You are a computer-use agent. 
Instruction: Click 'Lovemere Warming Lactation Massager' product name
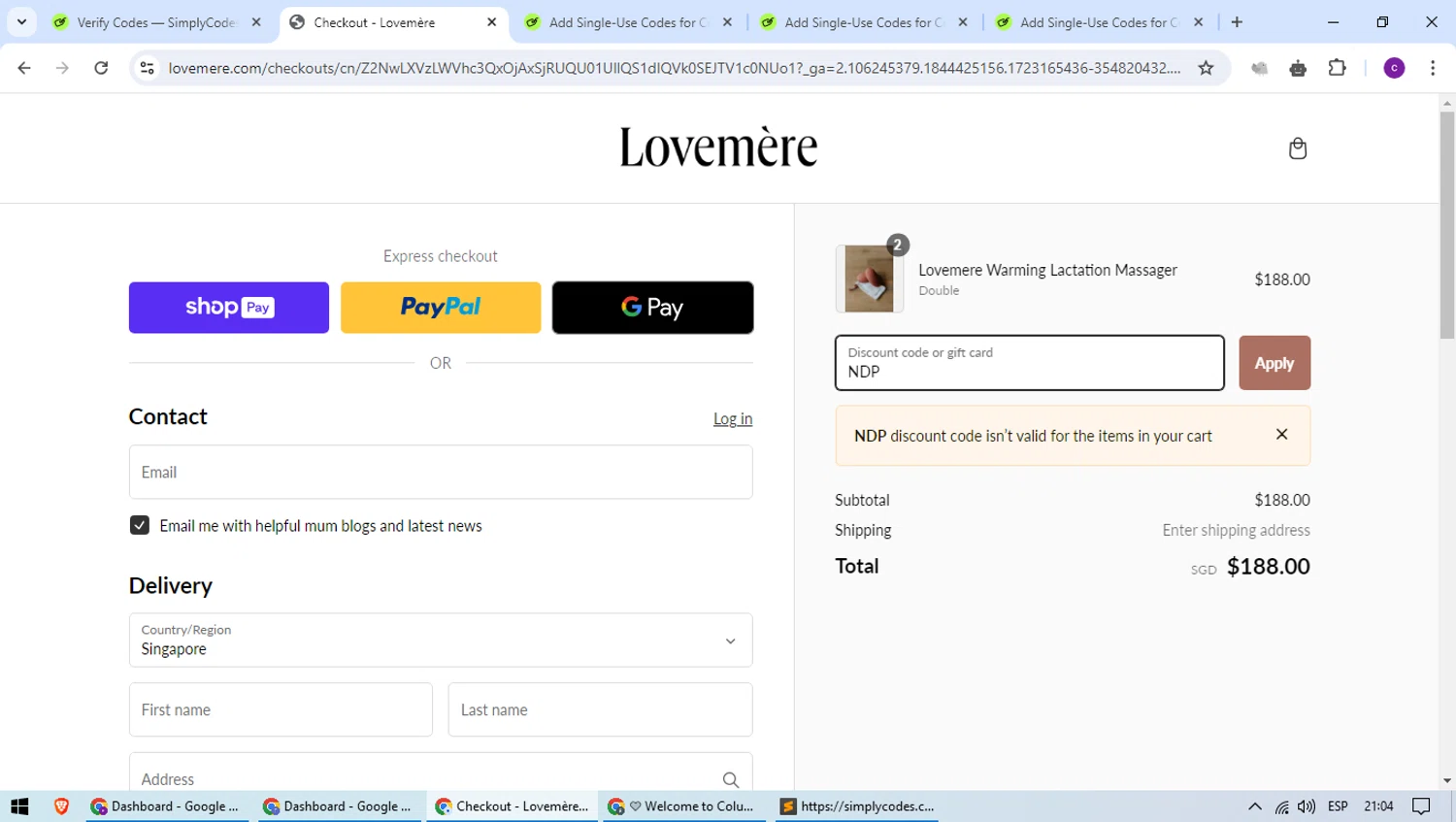(x=1047, y=270)
